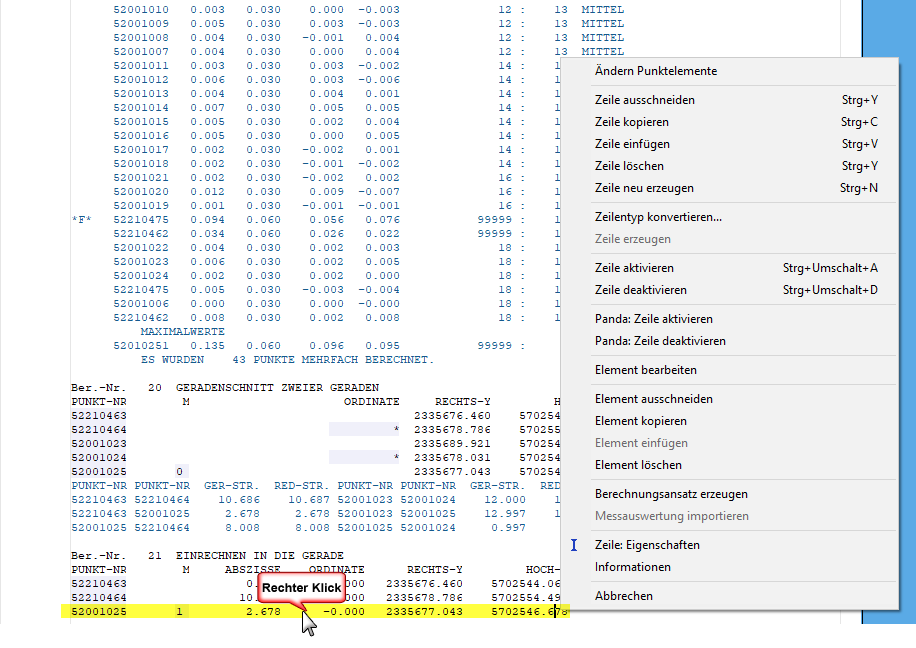The image size is (916, 648).
Task: Click the shaded M field containing 0
Action: click(x=178, y=471)
